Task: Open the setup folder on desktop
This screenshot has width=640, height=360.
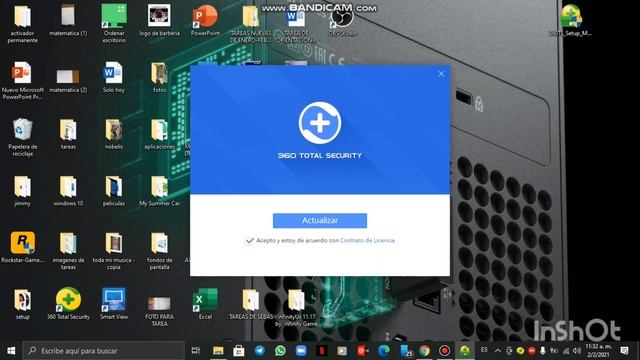Action: point(22,304)
